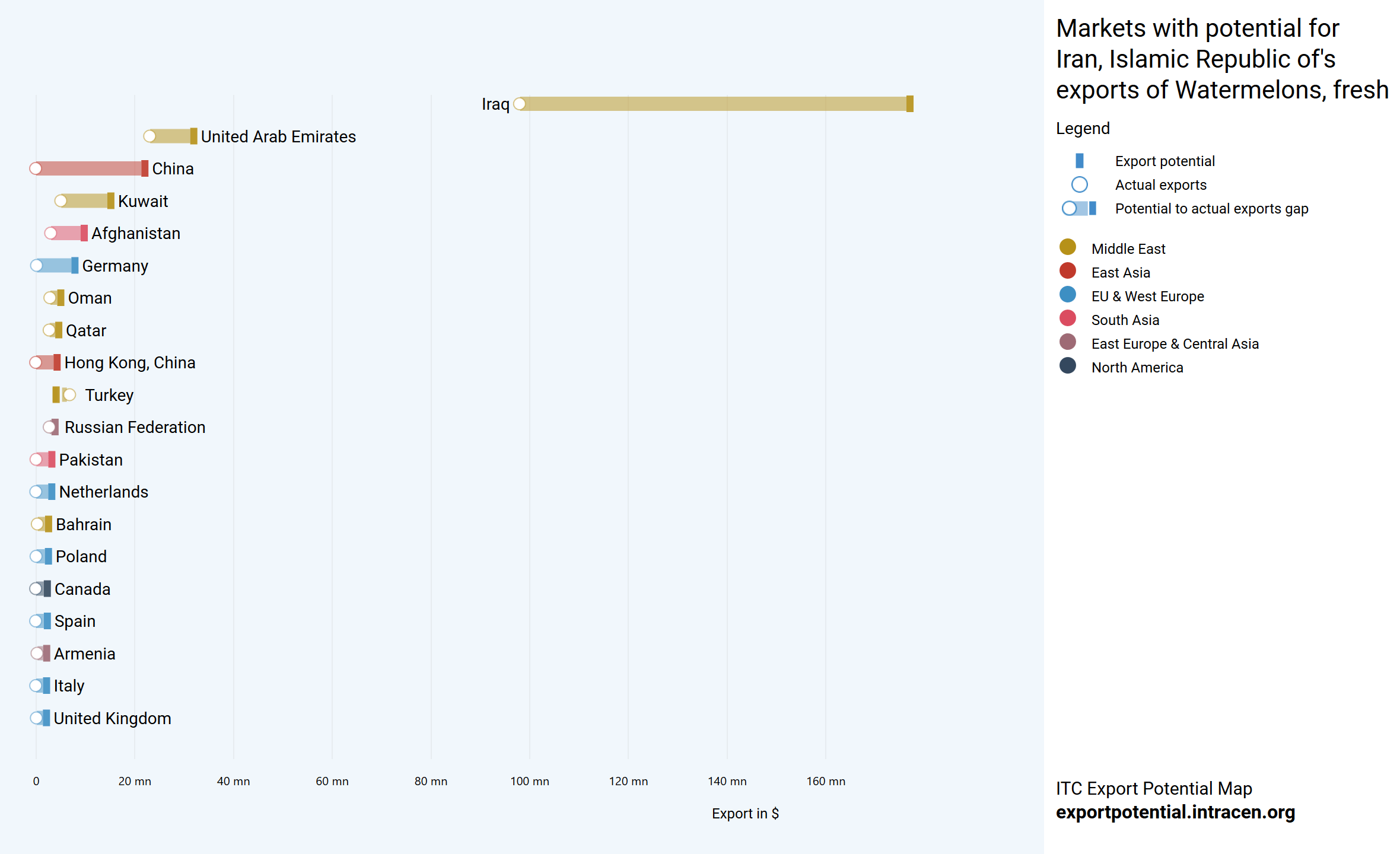This screenshot has height=854, width=1400.
Task: Click the Iraq actual exports circle
Action: pyautogui.click(x=520, y=104)
